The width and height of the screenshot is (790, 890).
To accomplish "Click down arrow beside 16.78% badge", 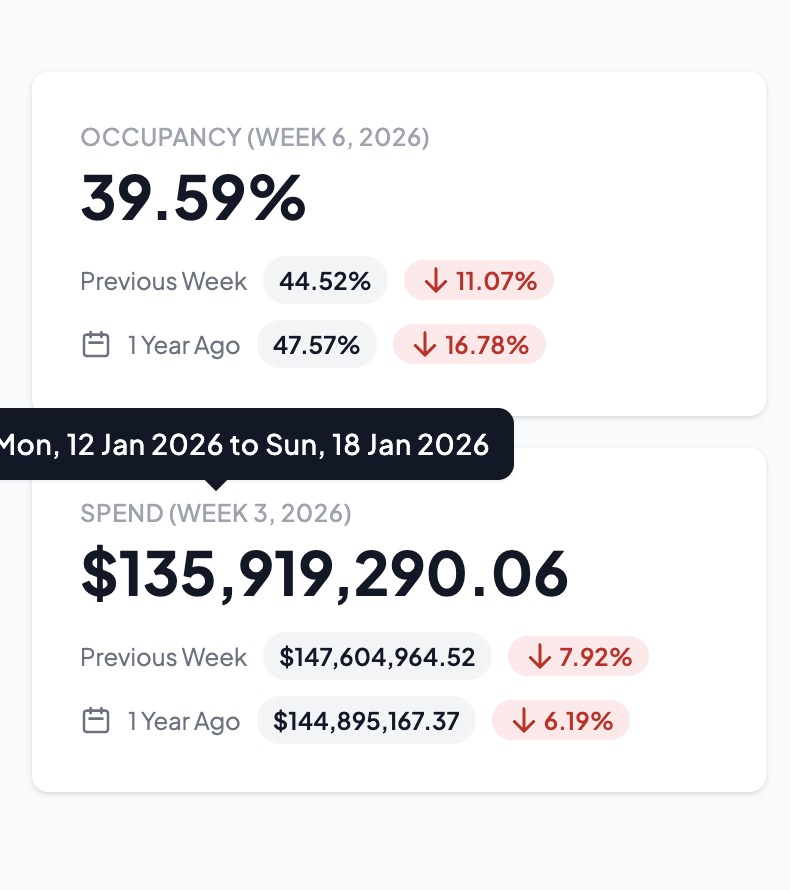I will 425,345.
